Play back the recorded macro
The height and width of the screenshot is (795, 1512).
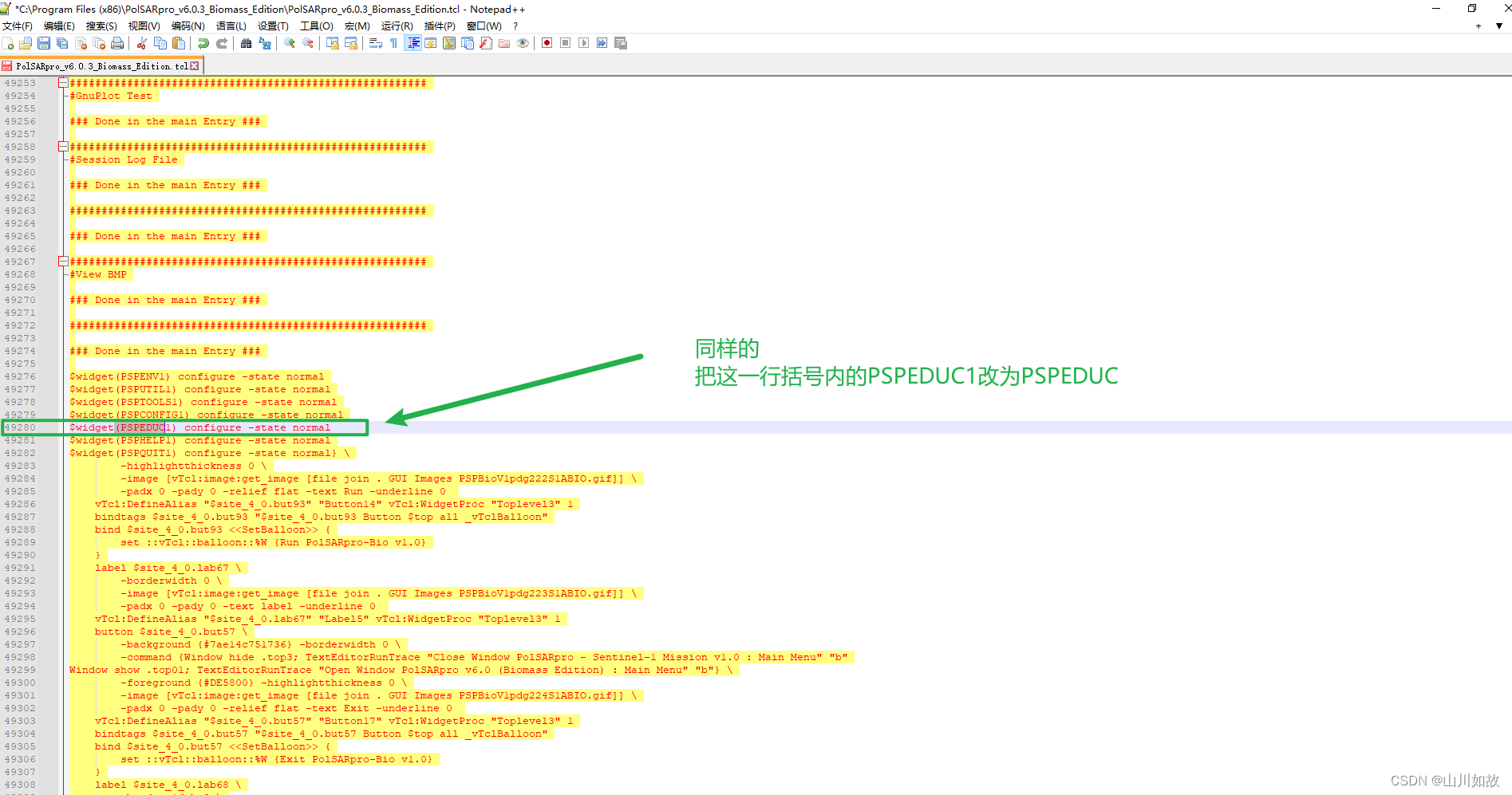click(x=584, y=43)
